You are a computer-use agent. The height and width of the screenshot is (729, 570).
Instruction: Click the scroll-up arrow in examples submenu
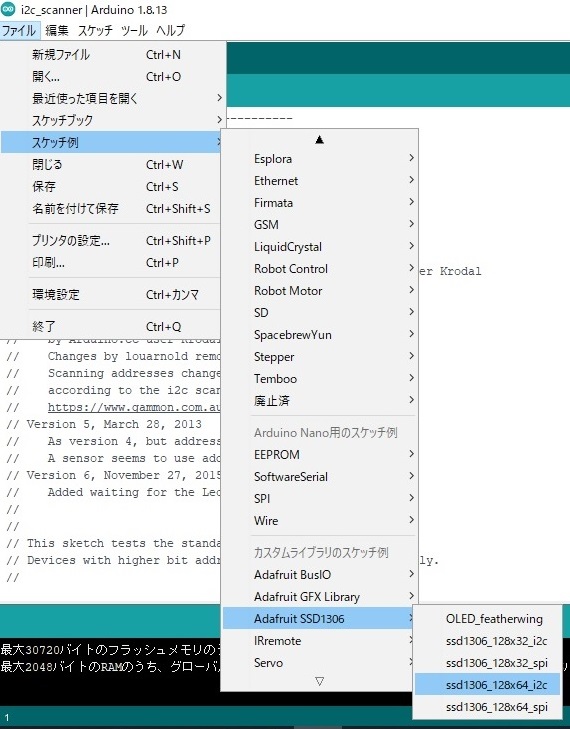tap(319, 139)
